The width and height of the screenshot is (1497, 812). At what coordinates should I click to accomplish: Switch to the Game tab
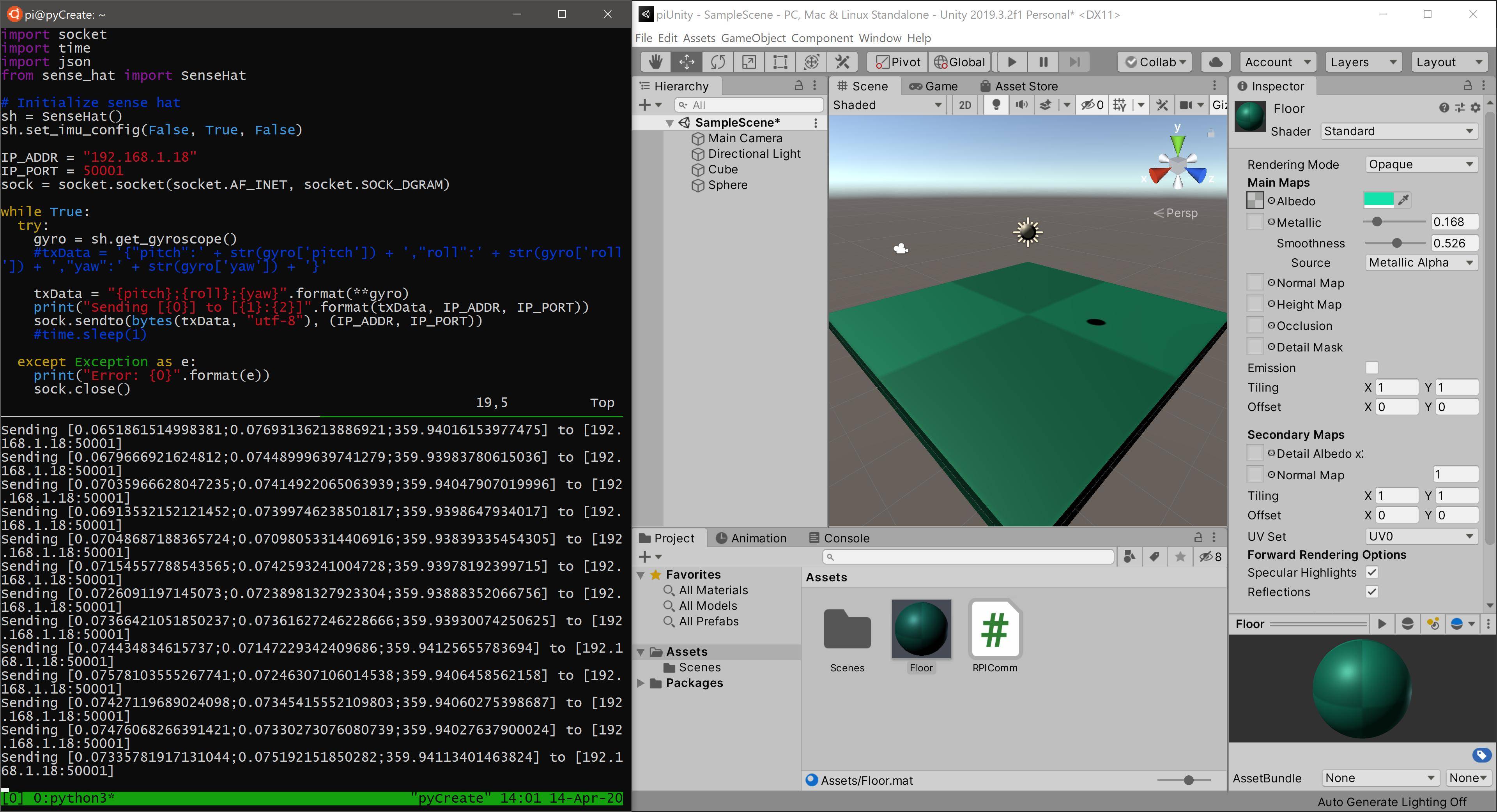click(933, 86)
